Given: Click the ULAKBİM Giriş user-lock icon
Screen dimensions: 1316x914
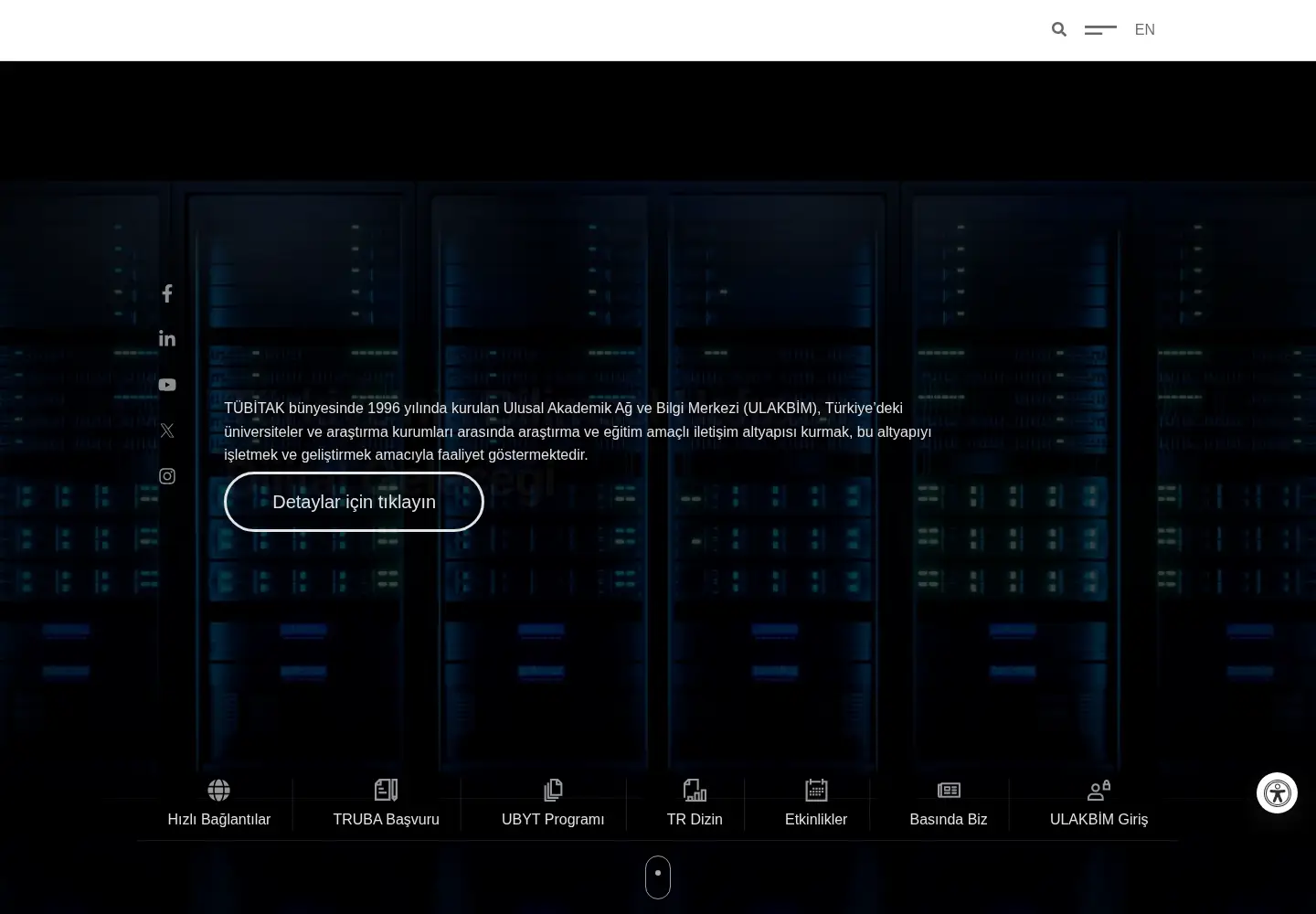Looking at the screenshot, I should pos(1098,790).
